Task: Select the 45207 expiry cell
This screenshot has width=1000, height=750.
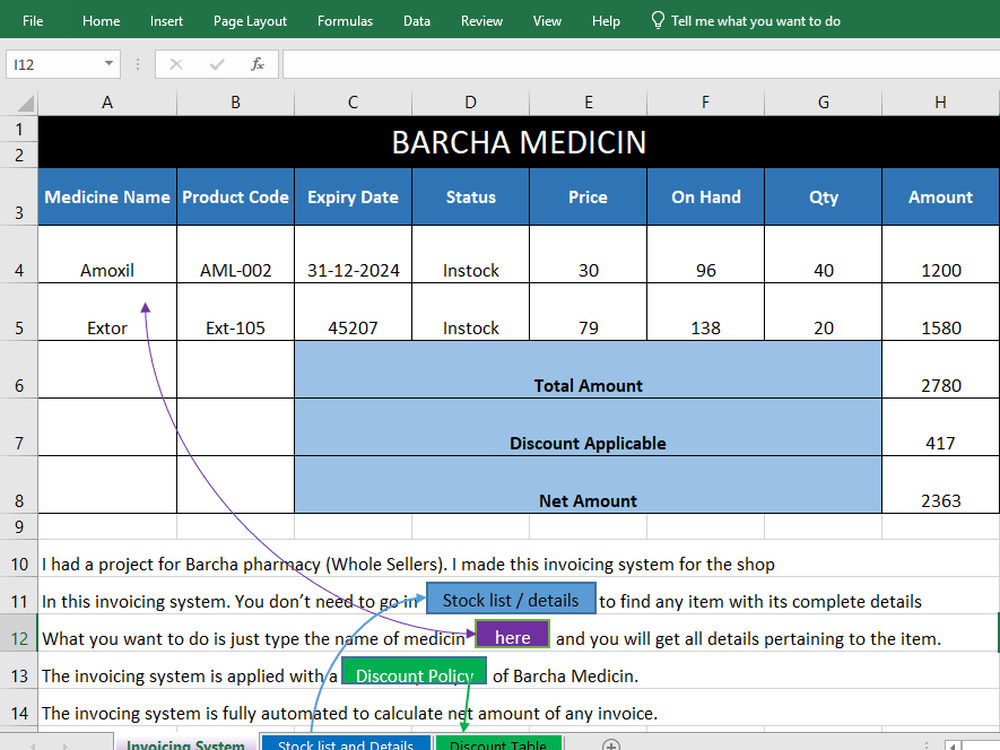Action: point(353,312)
